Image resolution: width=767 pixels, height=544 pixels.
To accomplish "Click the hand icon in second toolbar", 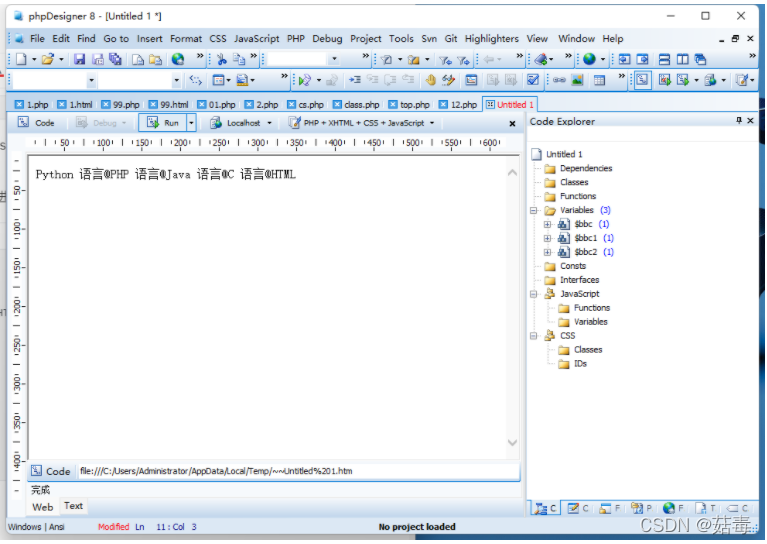I will [430, 80].
